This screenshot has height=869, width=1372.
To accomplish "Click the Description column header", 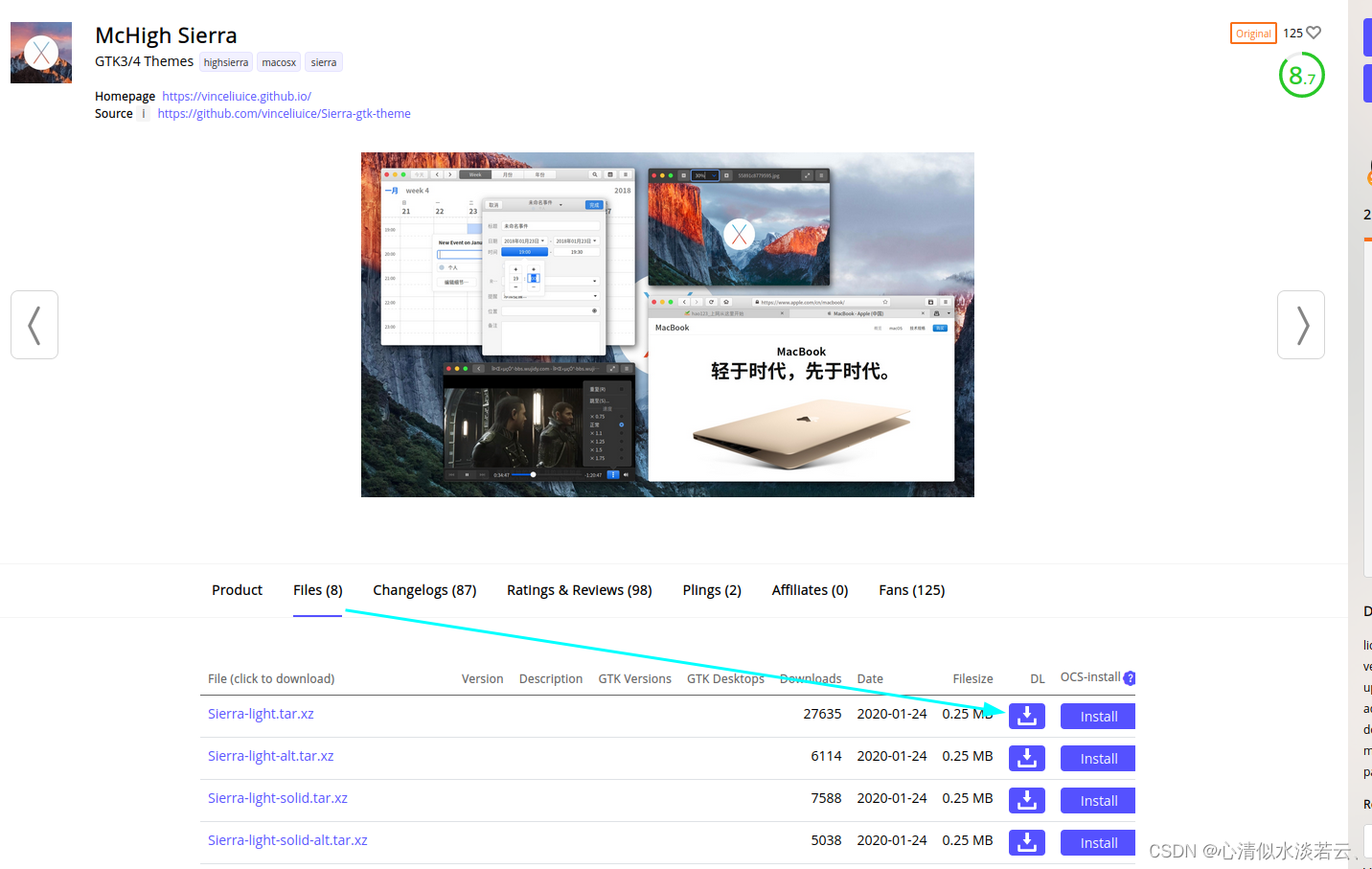I will [551, 678].
